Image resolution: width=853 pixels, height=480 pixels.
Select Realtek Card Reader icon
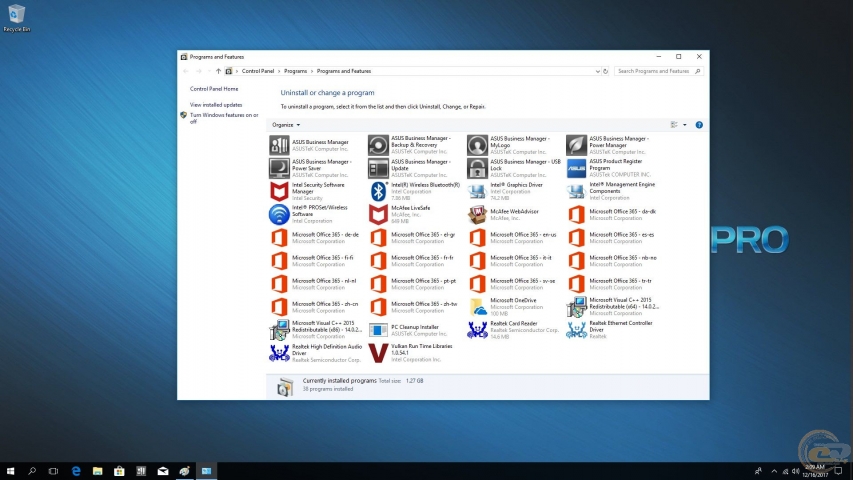click(477, 330)
